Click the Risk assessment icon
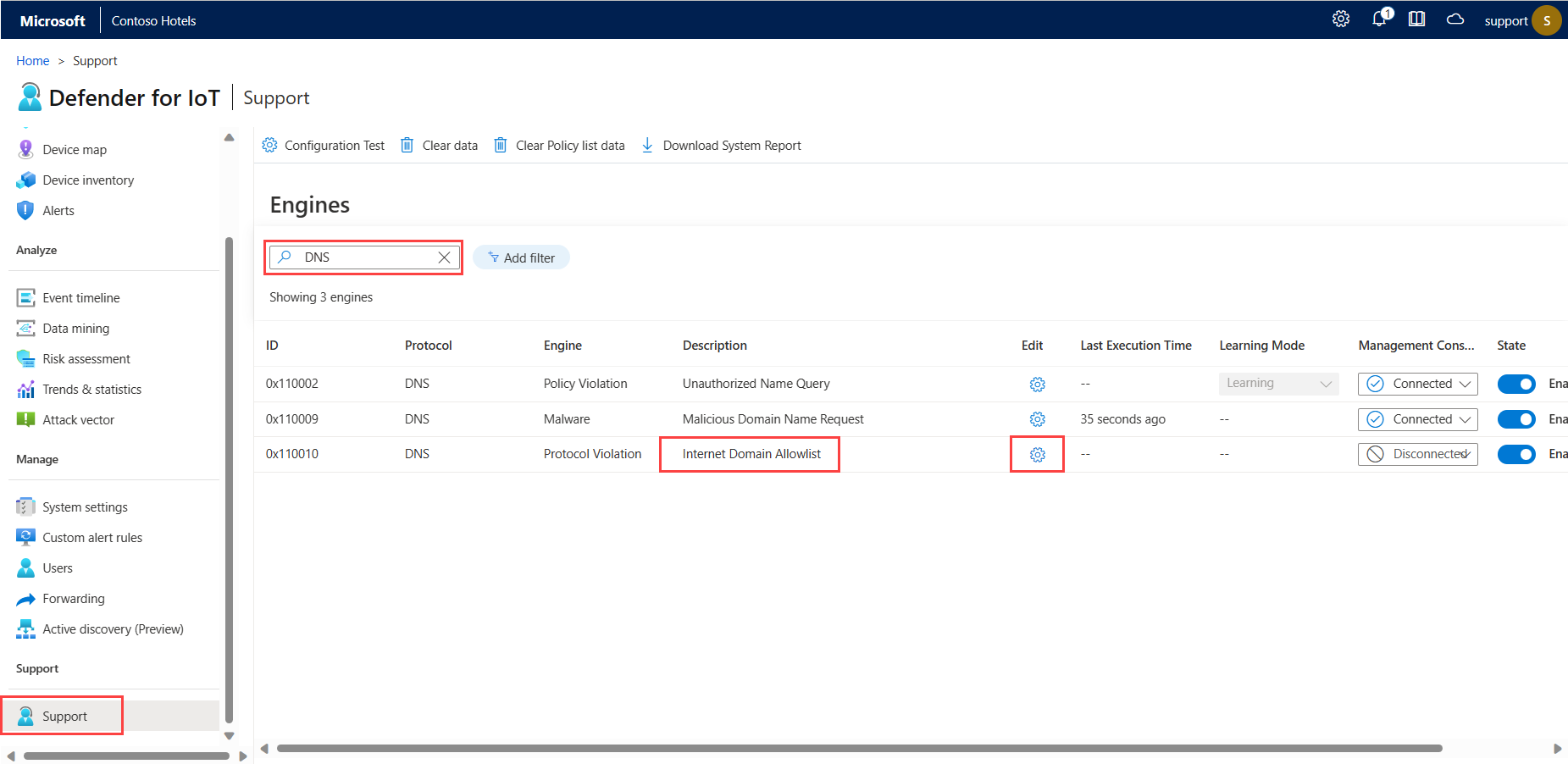The width and height of the screenshot is (1568, 764). (25, 358)
